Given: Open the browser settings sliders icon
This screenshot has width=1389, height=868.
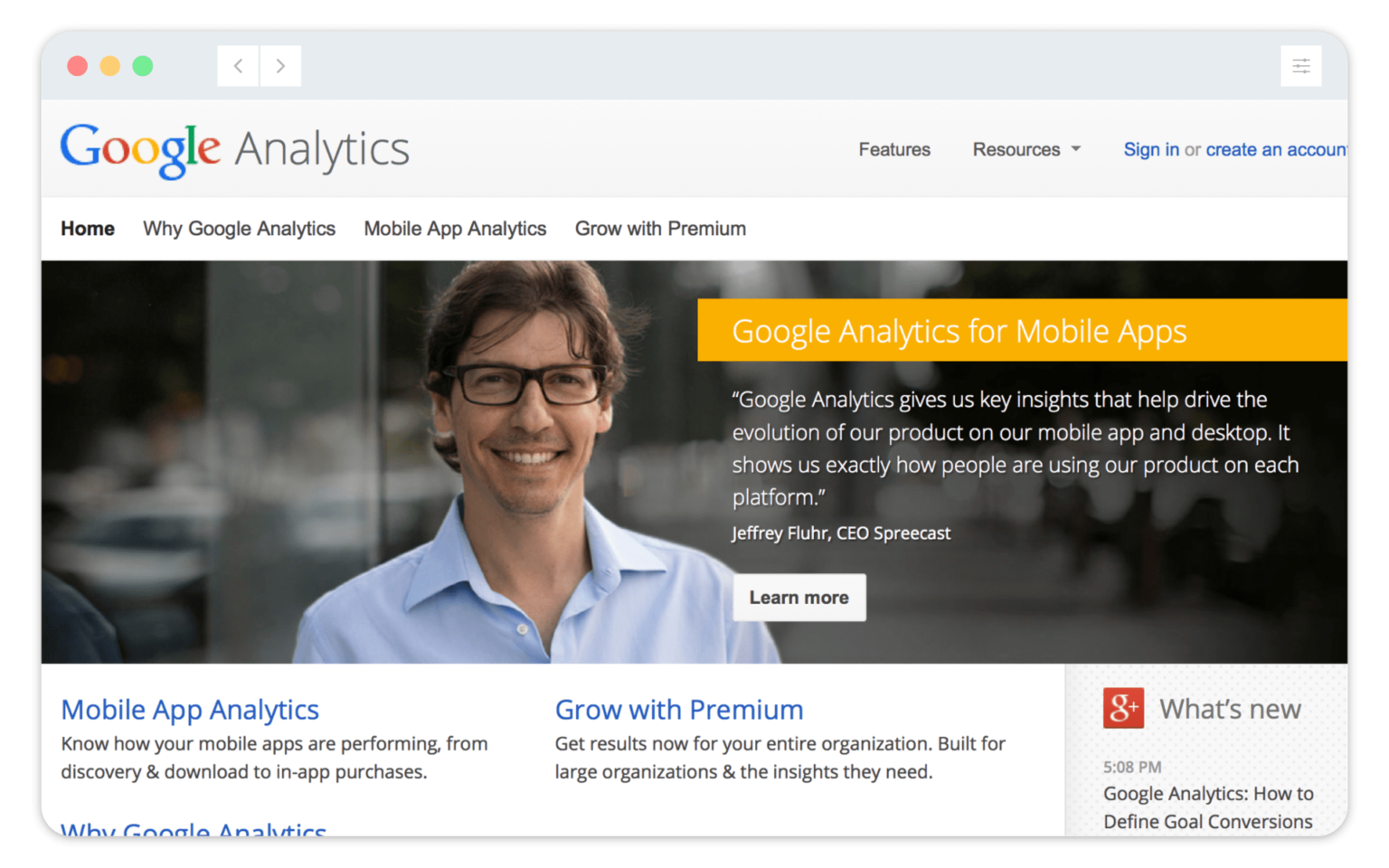Looking at the screenshot, I should (x=1301, y=66).
